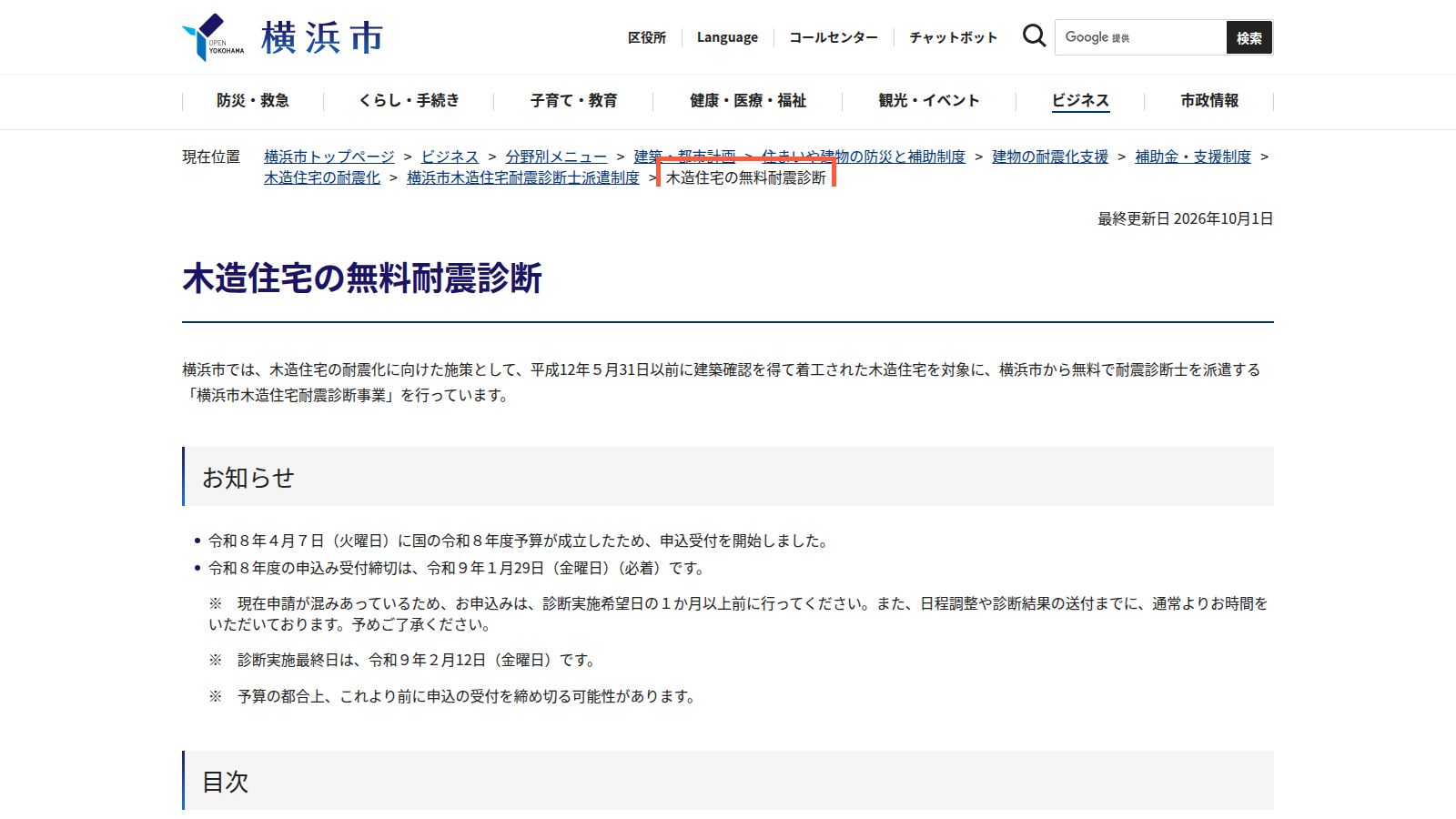Click the 補助金・支援制度 breadcrumb link
The height and width of the screenshot is (819, 1456).
[x=1193, y=157]
